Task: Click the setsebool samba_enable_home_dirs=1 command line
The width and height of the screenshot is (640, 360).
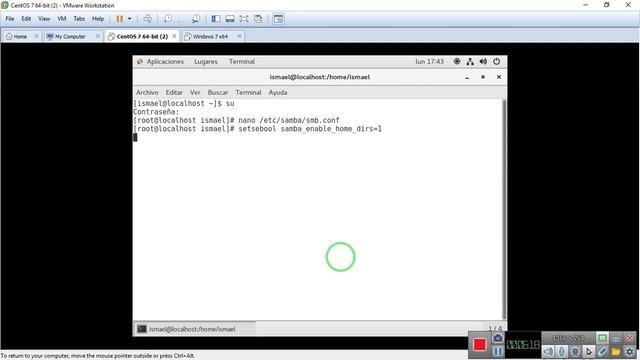Action: 258,129
